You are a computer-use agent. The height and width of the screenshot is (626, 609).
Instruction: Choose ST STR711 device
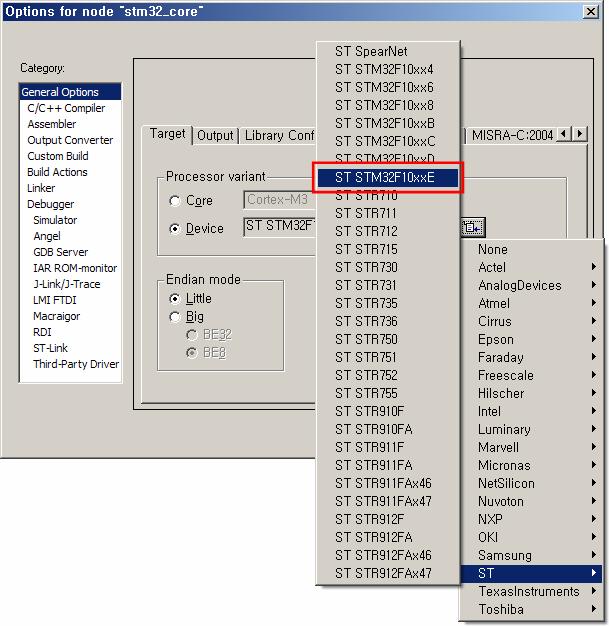388,213
